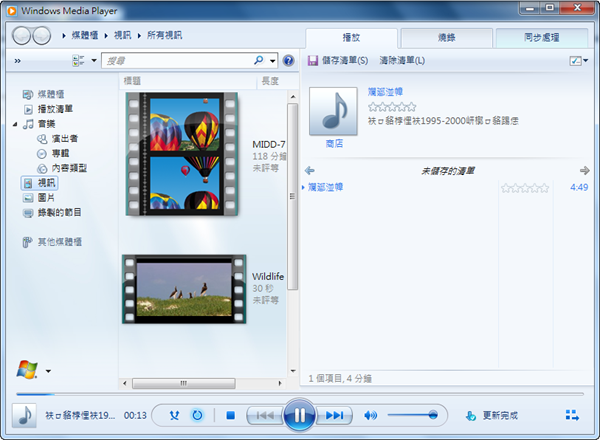Select 視訊 video library item

click(x=39, y=183)
